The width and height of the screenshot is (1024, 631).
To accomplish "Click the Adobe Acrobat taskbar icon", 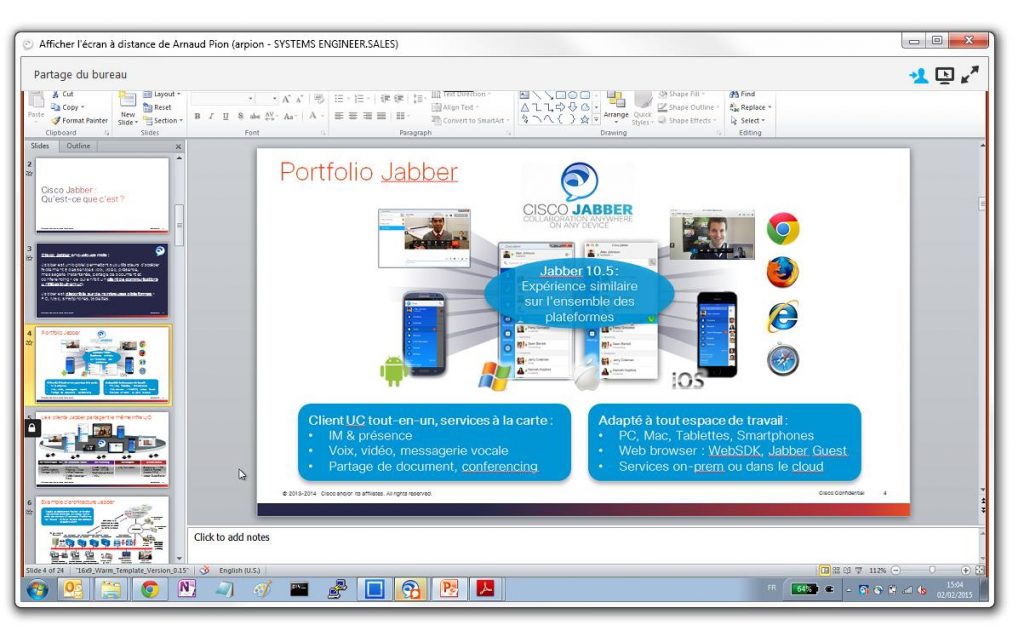I will [x=485, y=589].
